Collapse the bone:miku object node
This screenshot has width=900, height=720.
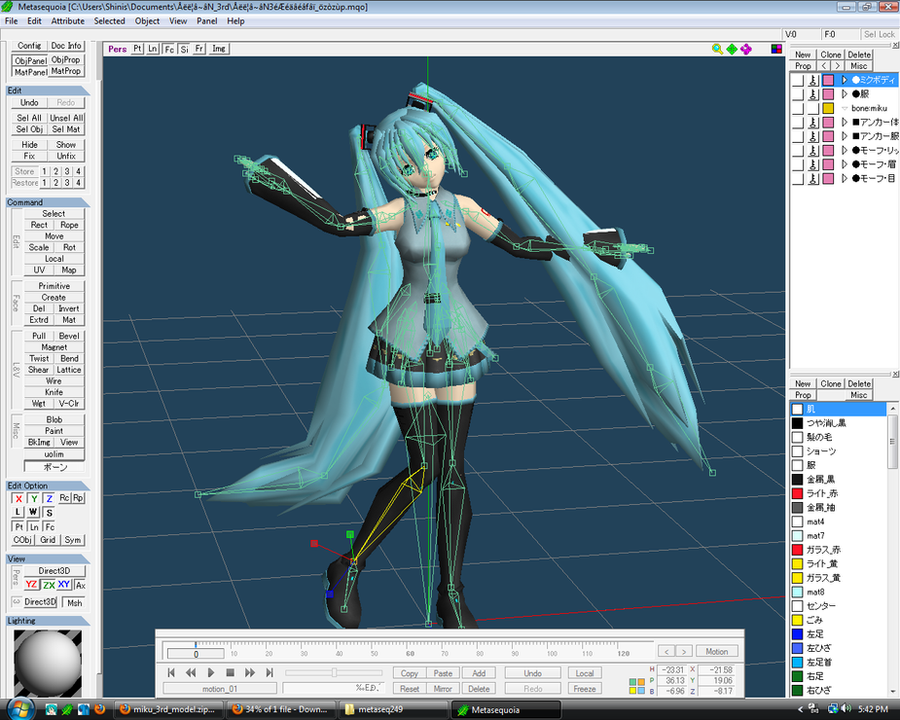coord(844,109)
